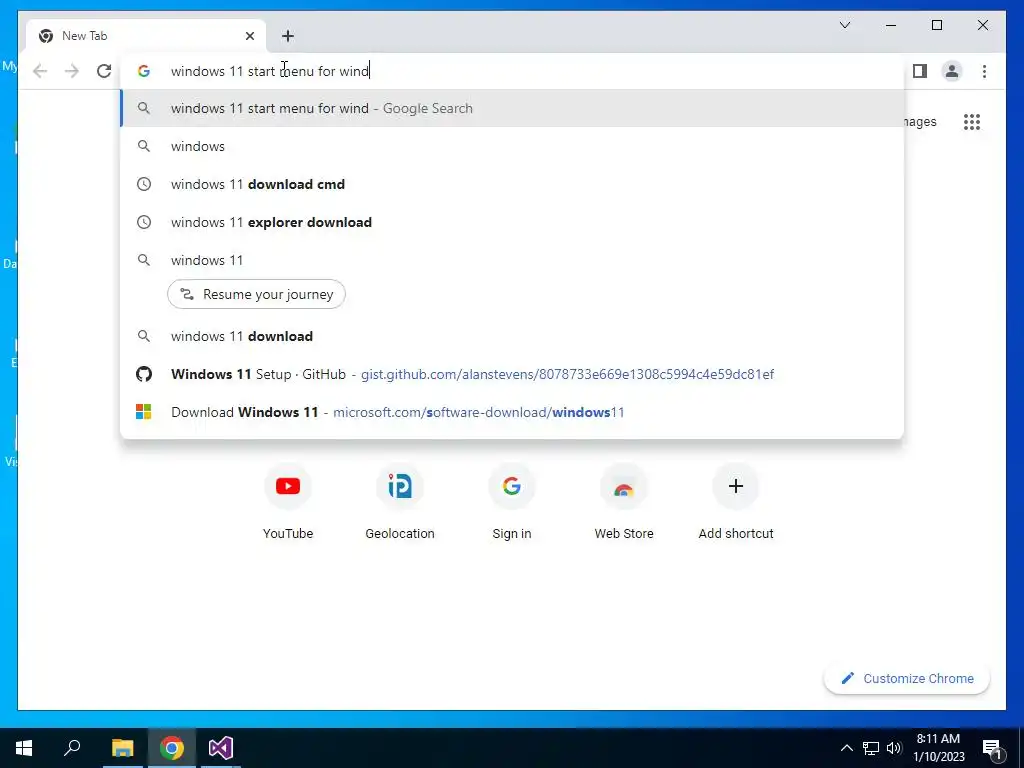This screenshot has width=1024, height=768.
Task: Open Visual Studio from taskbar
Action: (x=221, y=748)
